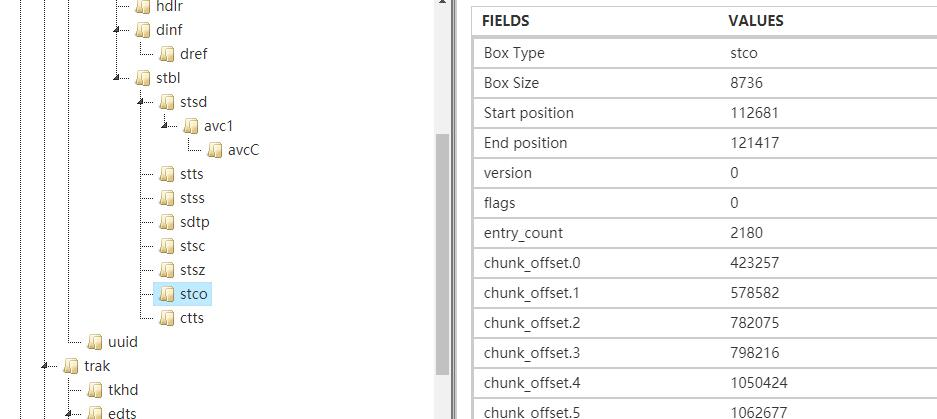Collapse the stbl tree node
The height and width of the screenshot is (419, 937).
[117, 77]
